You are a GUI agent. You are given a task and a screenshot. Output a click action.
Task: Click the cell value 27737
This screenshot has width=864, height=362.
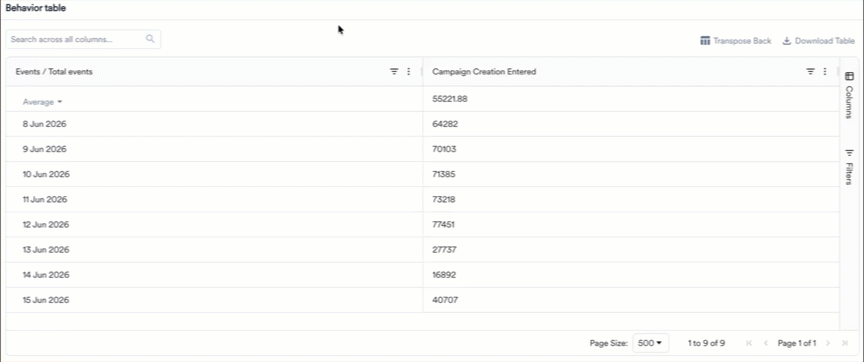pyautogui.click(x=444, y=250)
